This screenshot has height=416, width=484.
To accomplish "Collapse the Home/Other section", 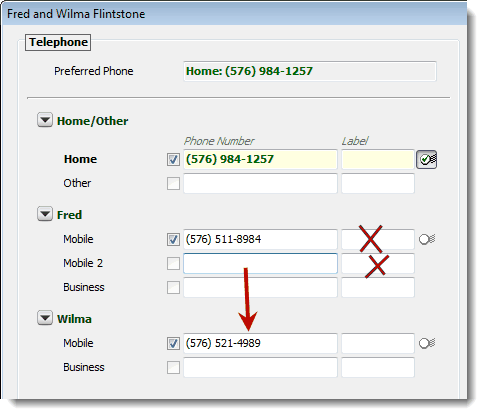I will (x=45, y=120).
